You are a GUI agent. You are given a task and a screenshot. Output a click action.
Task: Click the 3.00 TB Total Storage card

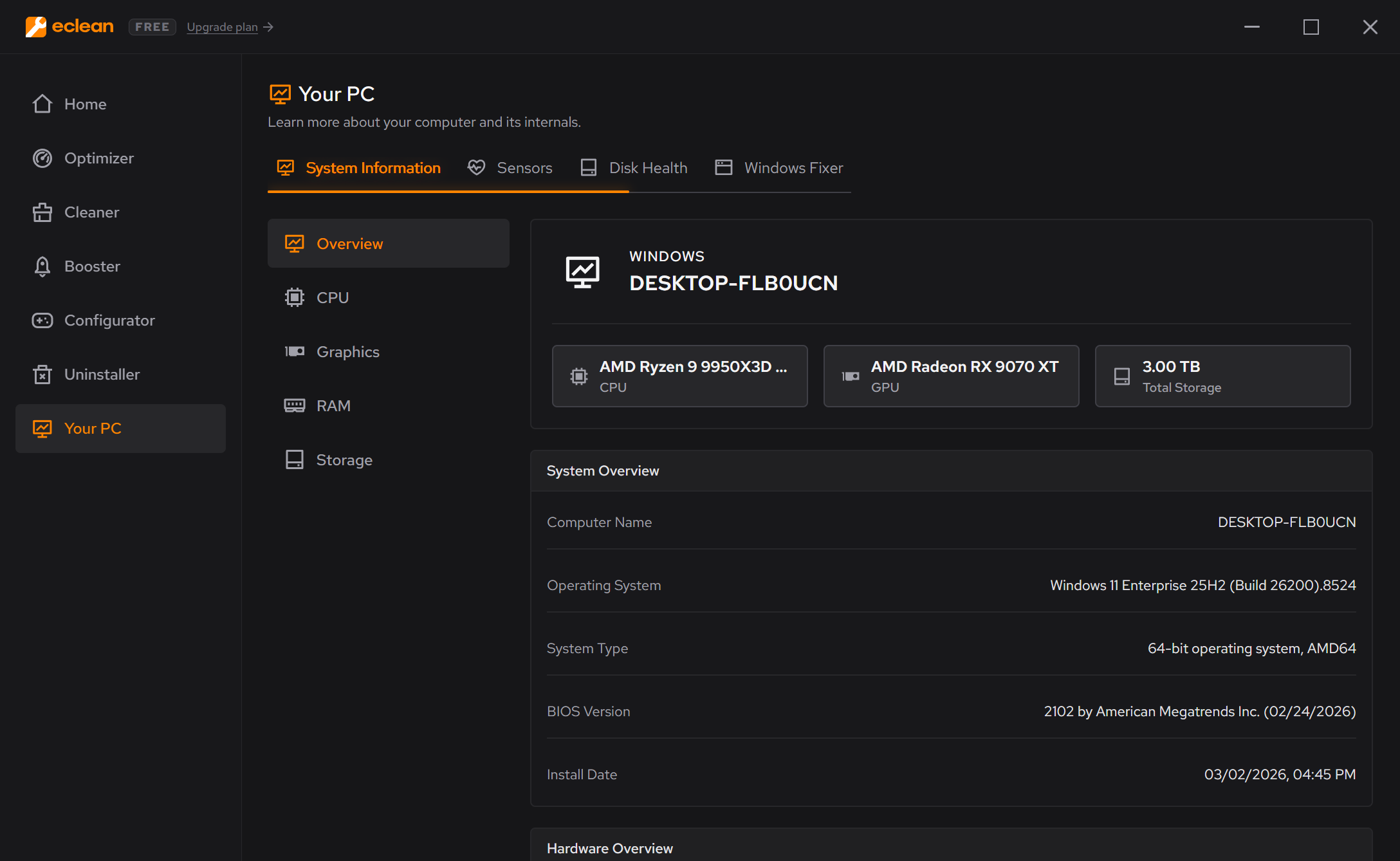coord(1222,376)
